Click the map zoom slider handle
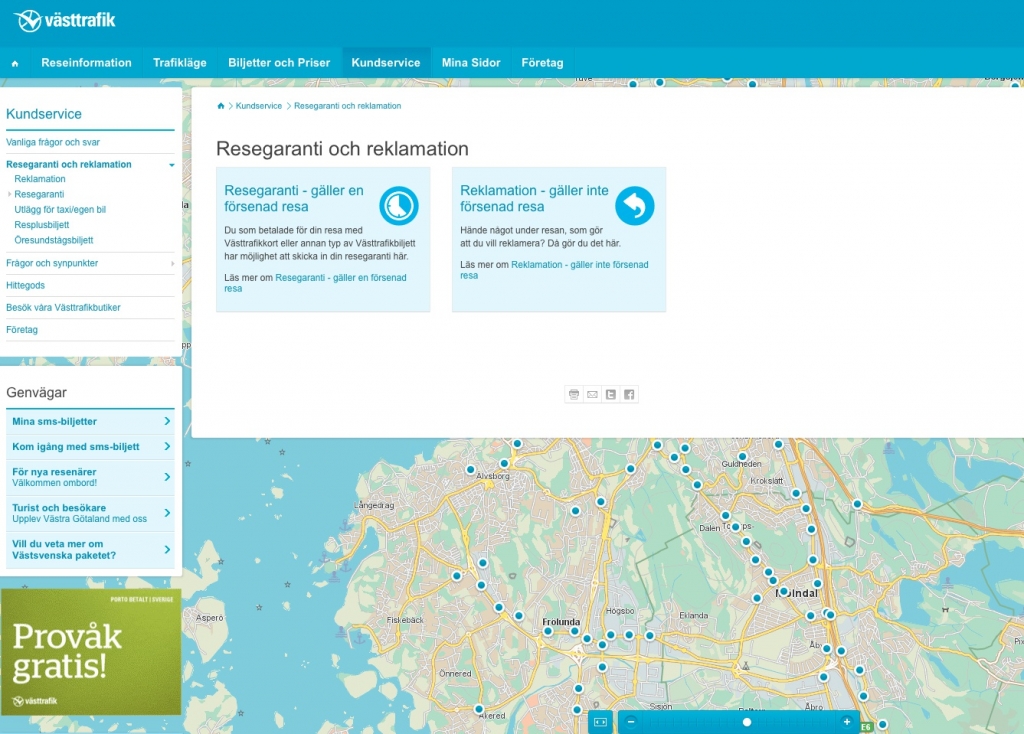The height and width of the screenshot is (734, 1024). [x=747, y=722]
